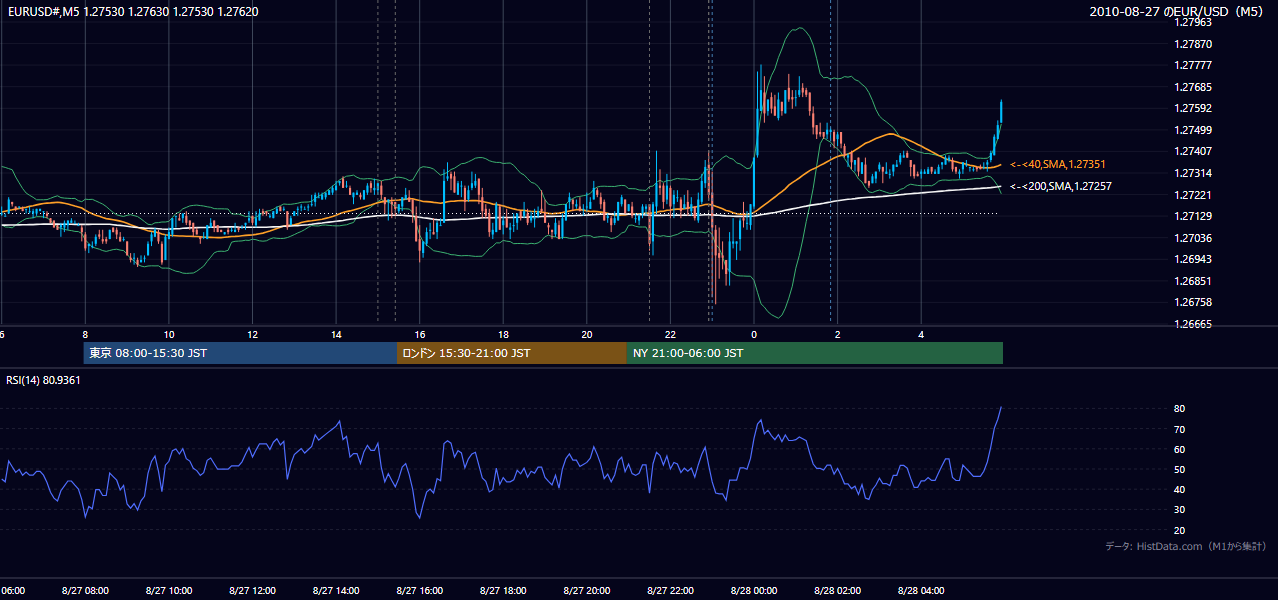Select the NY 21:00-06:00 JST session bar
The width and height of the screenshot is (1278, 600).
click(815, 353)
